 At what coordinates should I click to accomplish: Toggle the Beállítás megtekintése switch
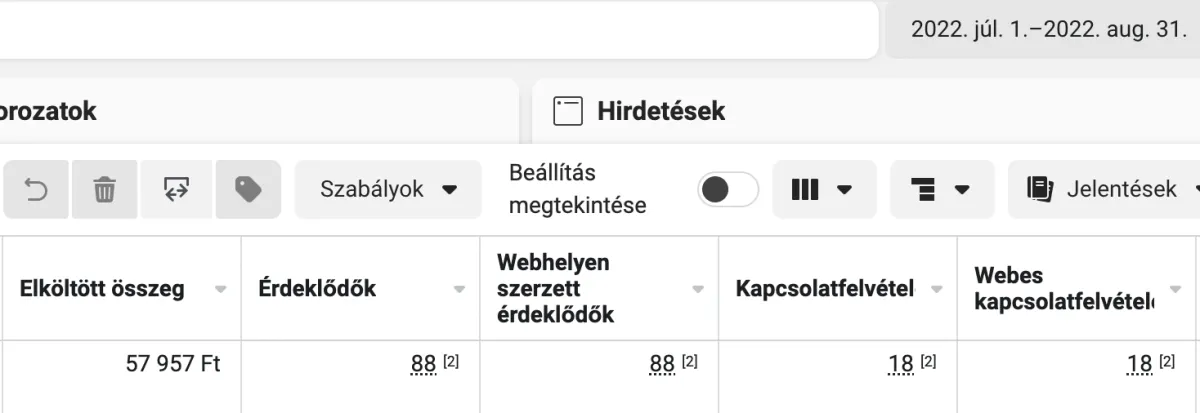(x=727, y=189)
